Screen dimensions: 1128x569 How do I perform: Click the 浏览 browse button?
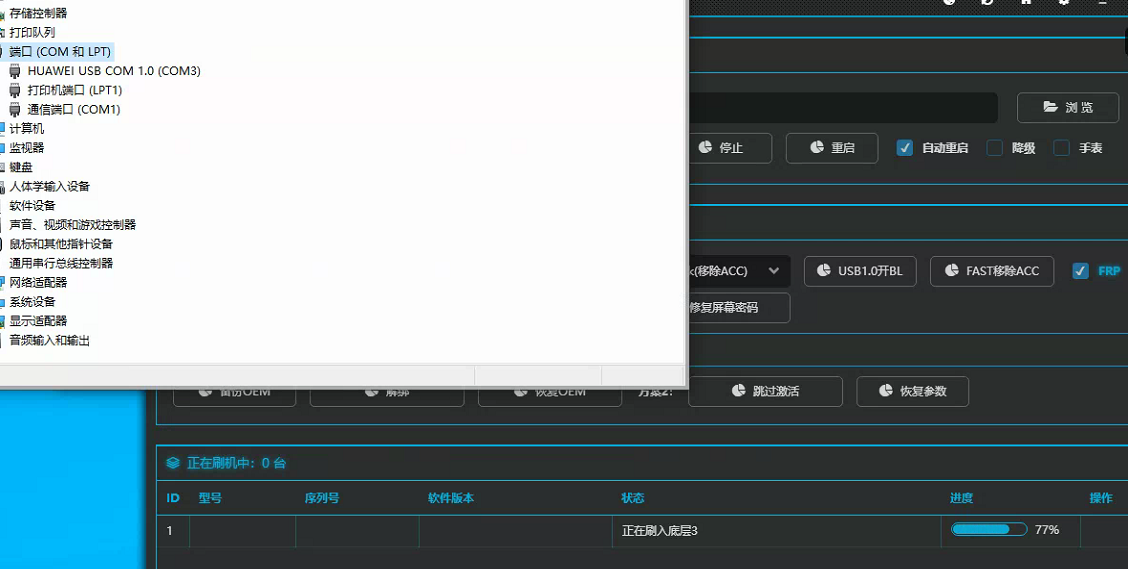click(x=1068, y=107)
